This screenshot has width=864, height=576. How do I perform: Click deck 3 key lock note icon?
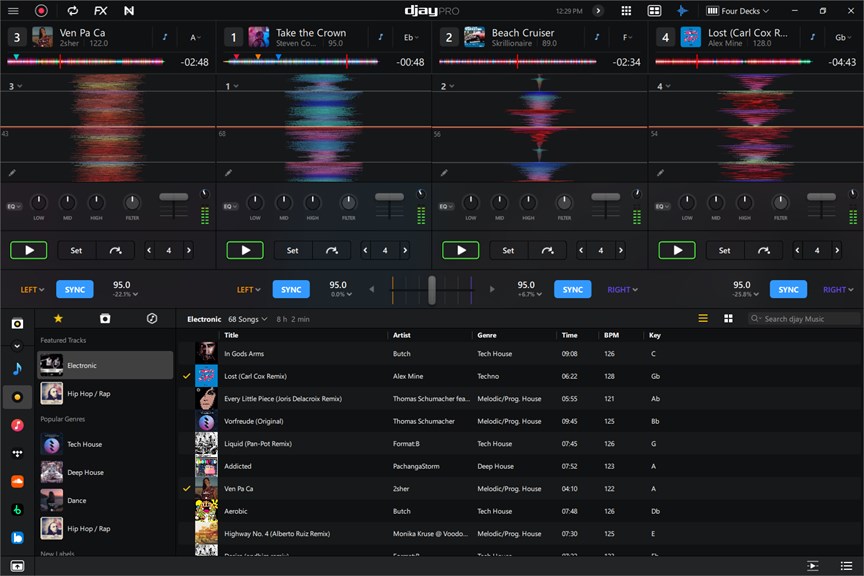(165, 37)
